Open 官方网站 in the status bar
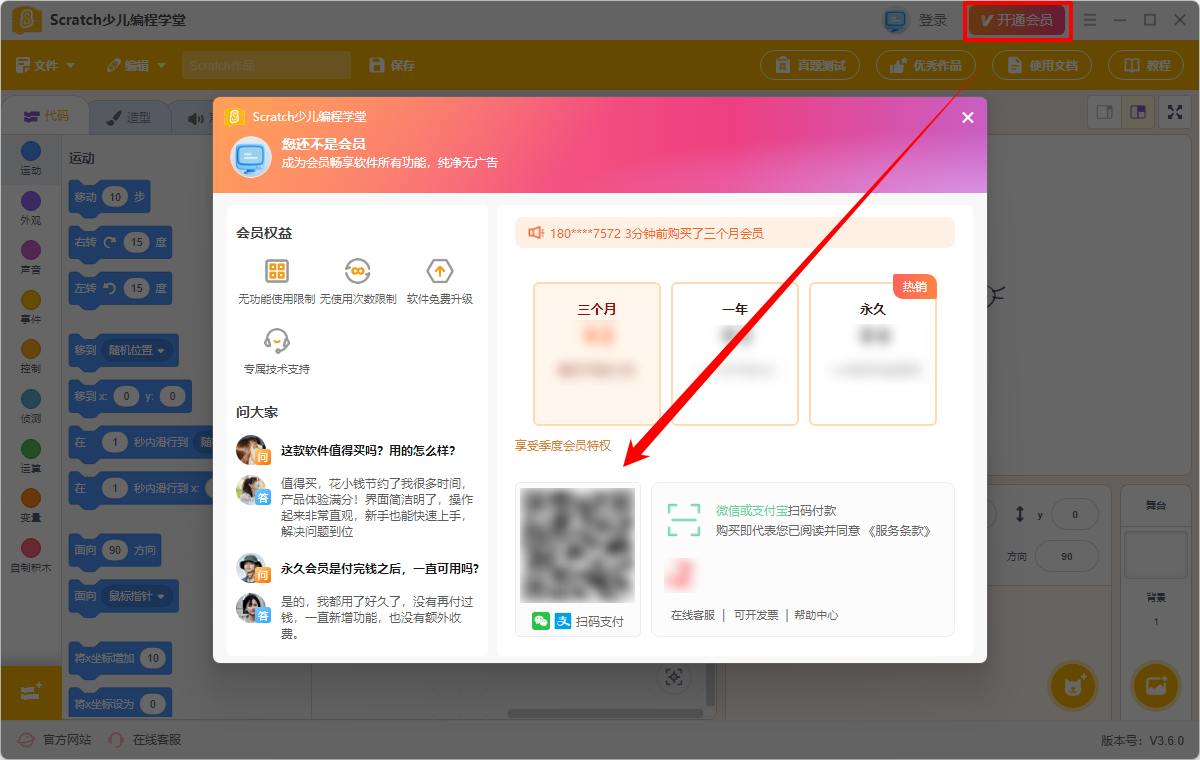The width and height of the screenshot is (1200, 760). tap(53, 740)
